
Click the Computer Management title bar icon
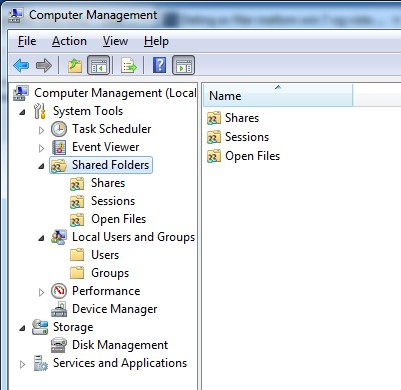(x=16, y=15)
